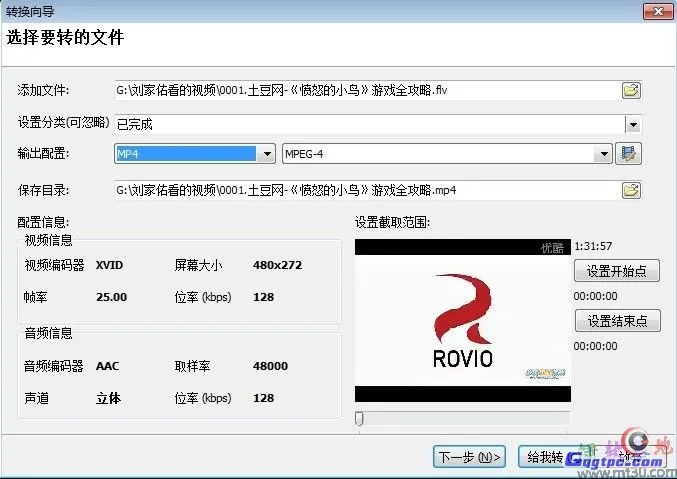Click the clip range slider handle

pos(359,418)
